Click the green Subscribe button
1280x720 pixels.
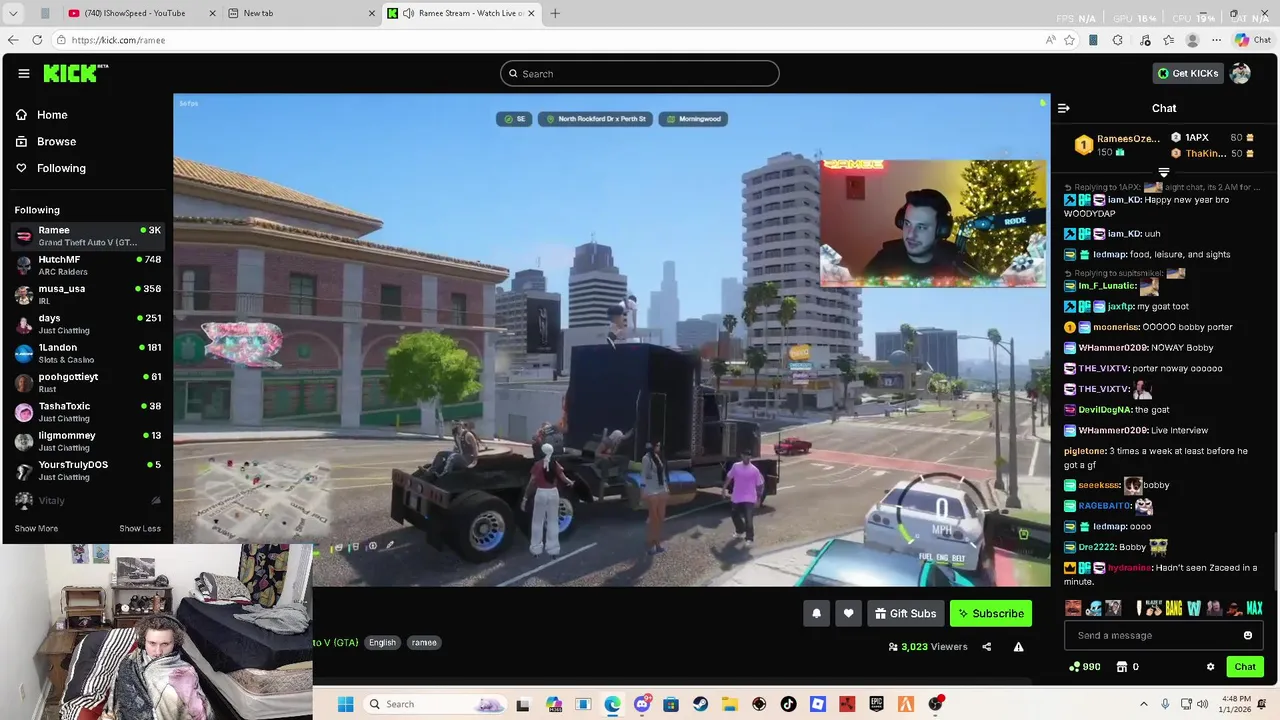pos(990,613)
